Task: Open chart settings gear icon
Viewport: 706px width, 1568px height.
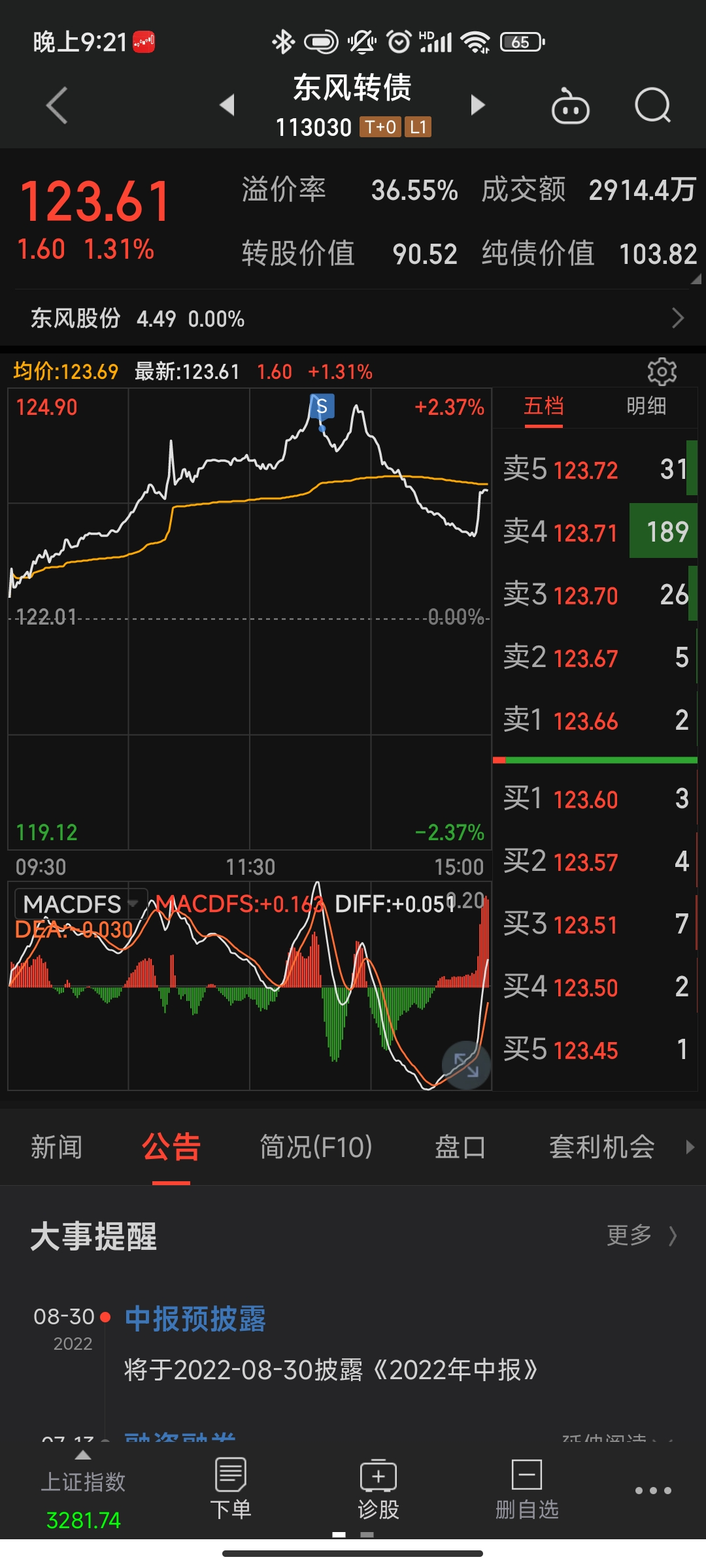Action: tap(662, 372)
